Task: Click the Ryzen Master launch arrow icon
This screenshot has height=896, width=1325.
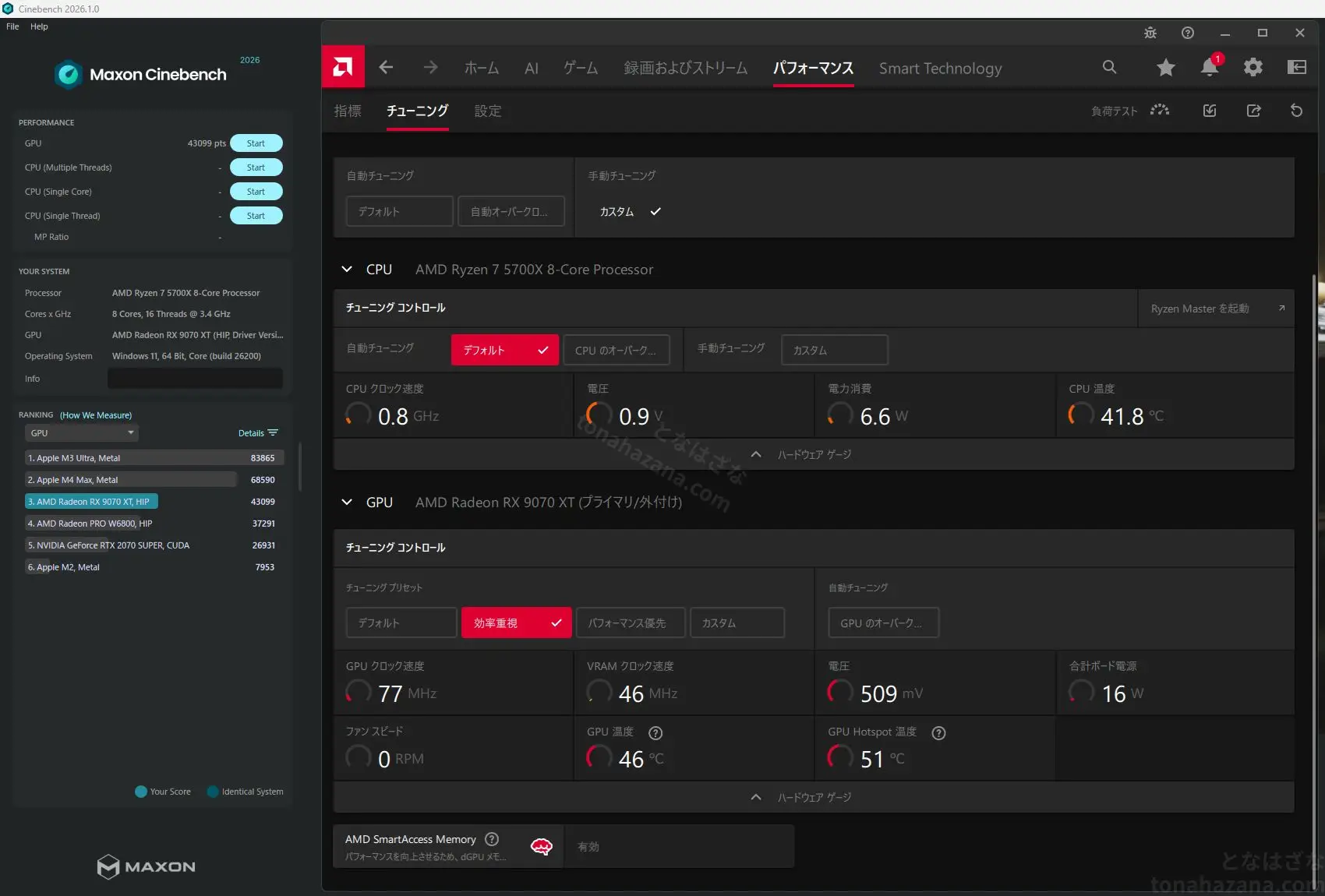Action: click(x=1281, y=309)
